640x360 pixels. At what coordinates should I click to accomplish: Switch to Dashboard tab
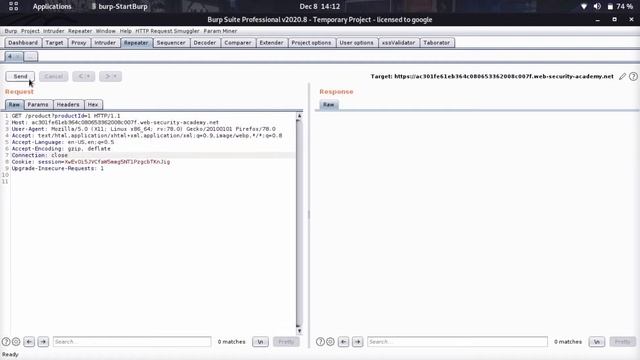(23, 43)
